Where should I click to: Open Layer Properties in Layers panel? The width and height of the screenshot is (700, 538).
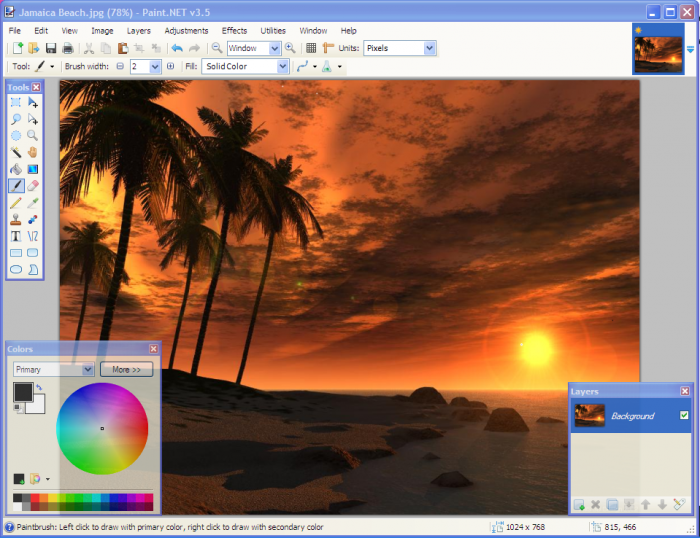680,505
